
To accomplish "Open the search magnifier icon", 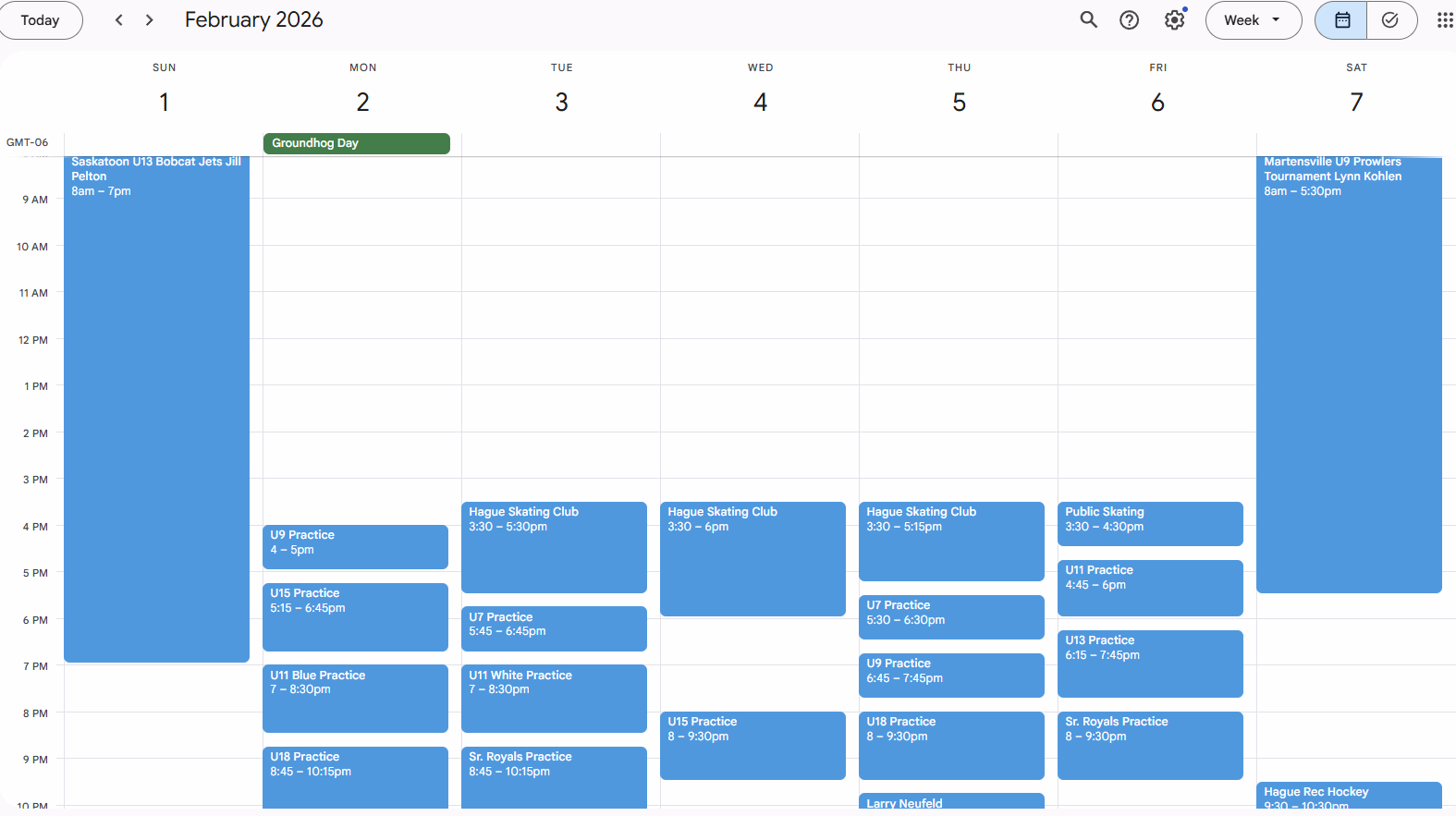I will pos(1088,19).
